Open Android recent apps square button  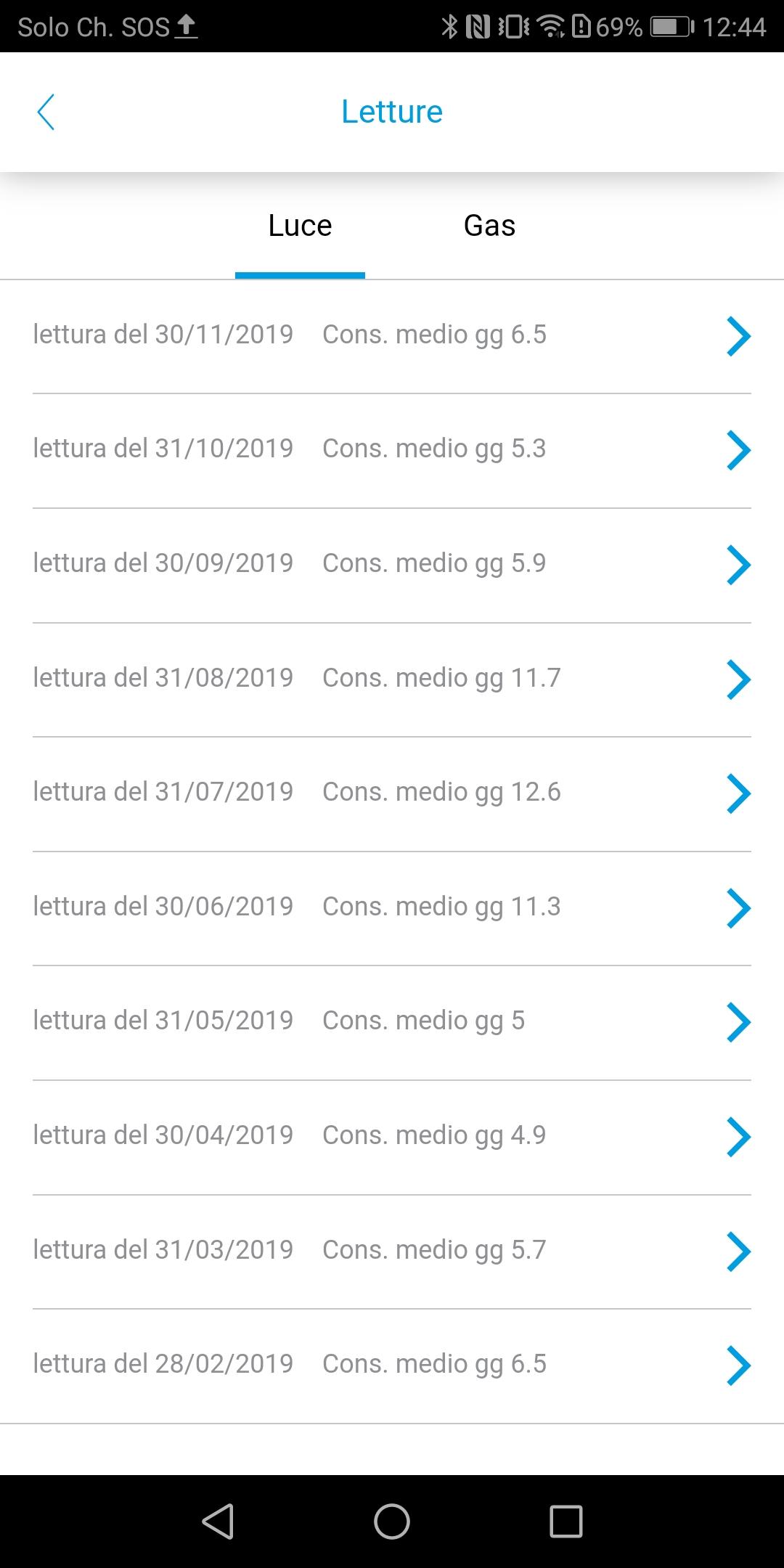coord(566,1522)
